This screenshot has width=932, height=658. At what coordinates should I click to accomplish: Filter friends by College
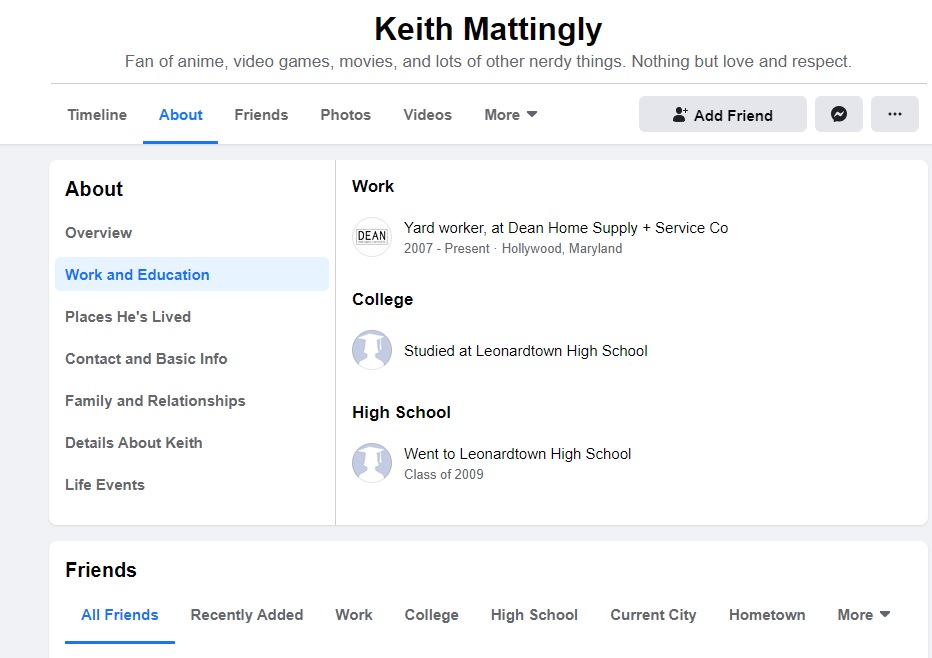point(432,615)
